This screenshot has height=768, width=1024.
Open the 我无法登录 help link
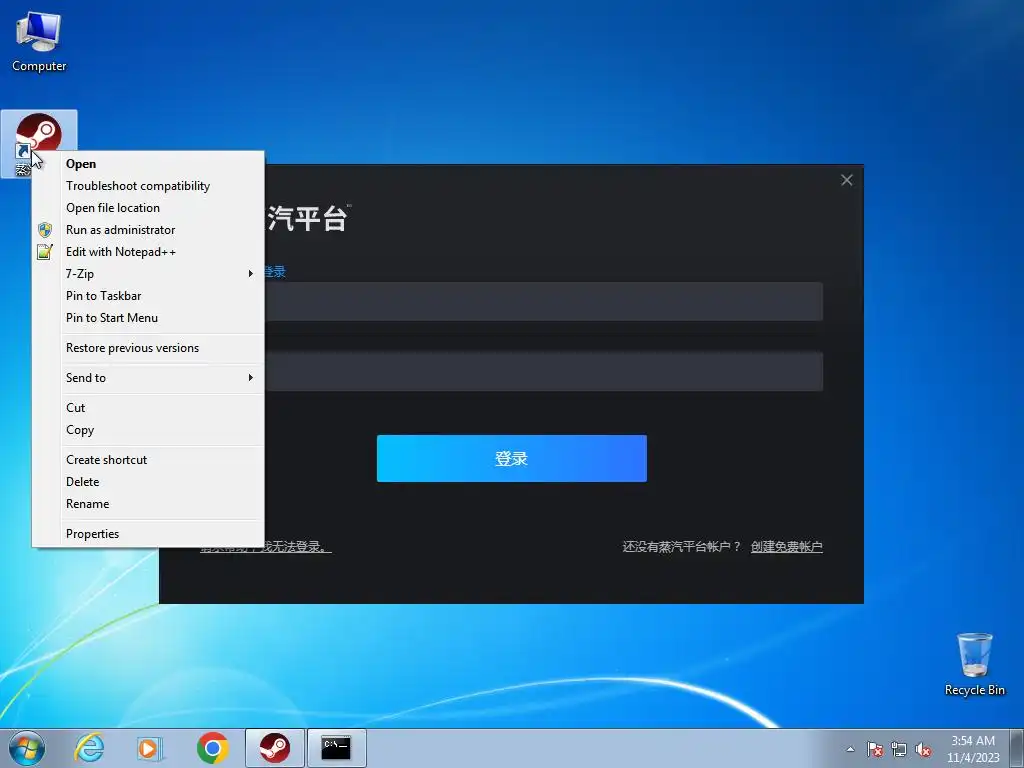pos(298,547)
